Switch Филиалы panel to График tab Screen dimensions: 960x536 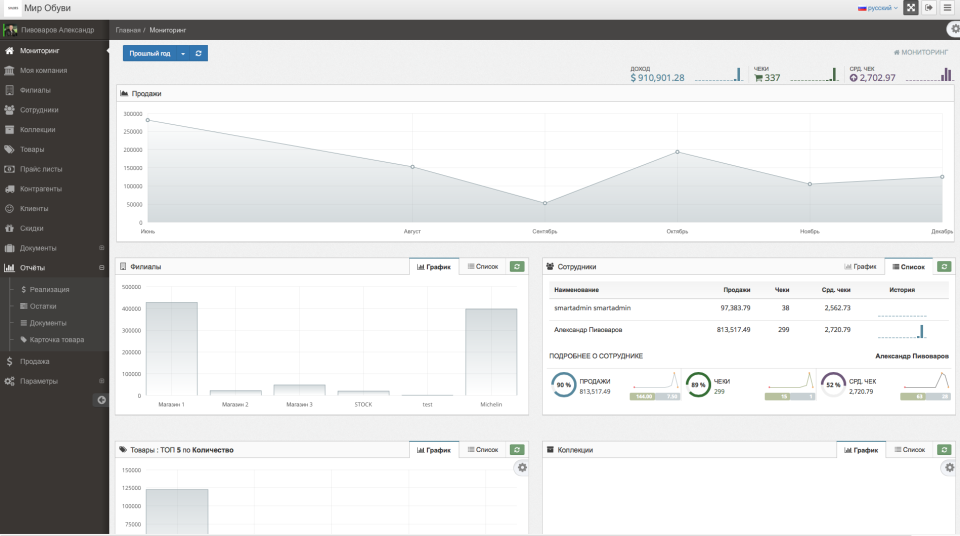(x=433, y=266)
